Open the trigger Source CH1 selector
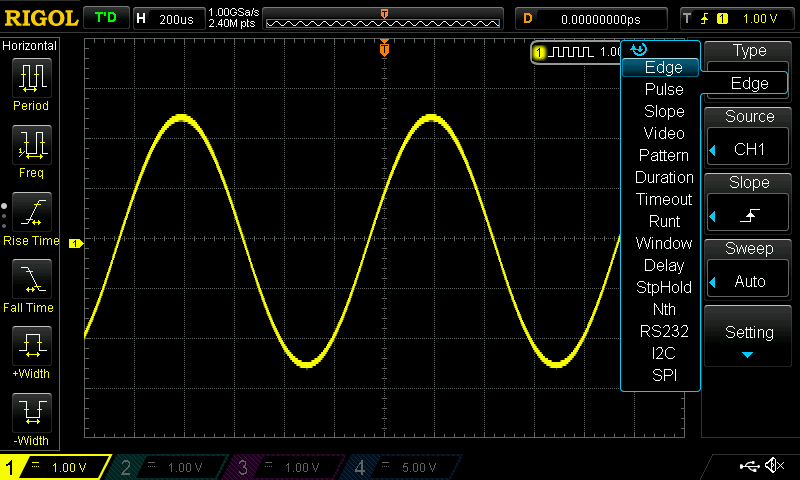The image size is (800, 480). (749, 150)
